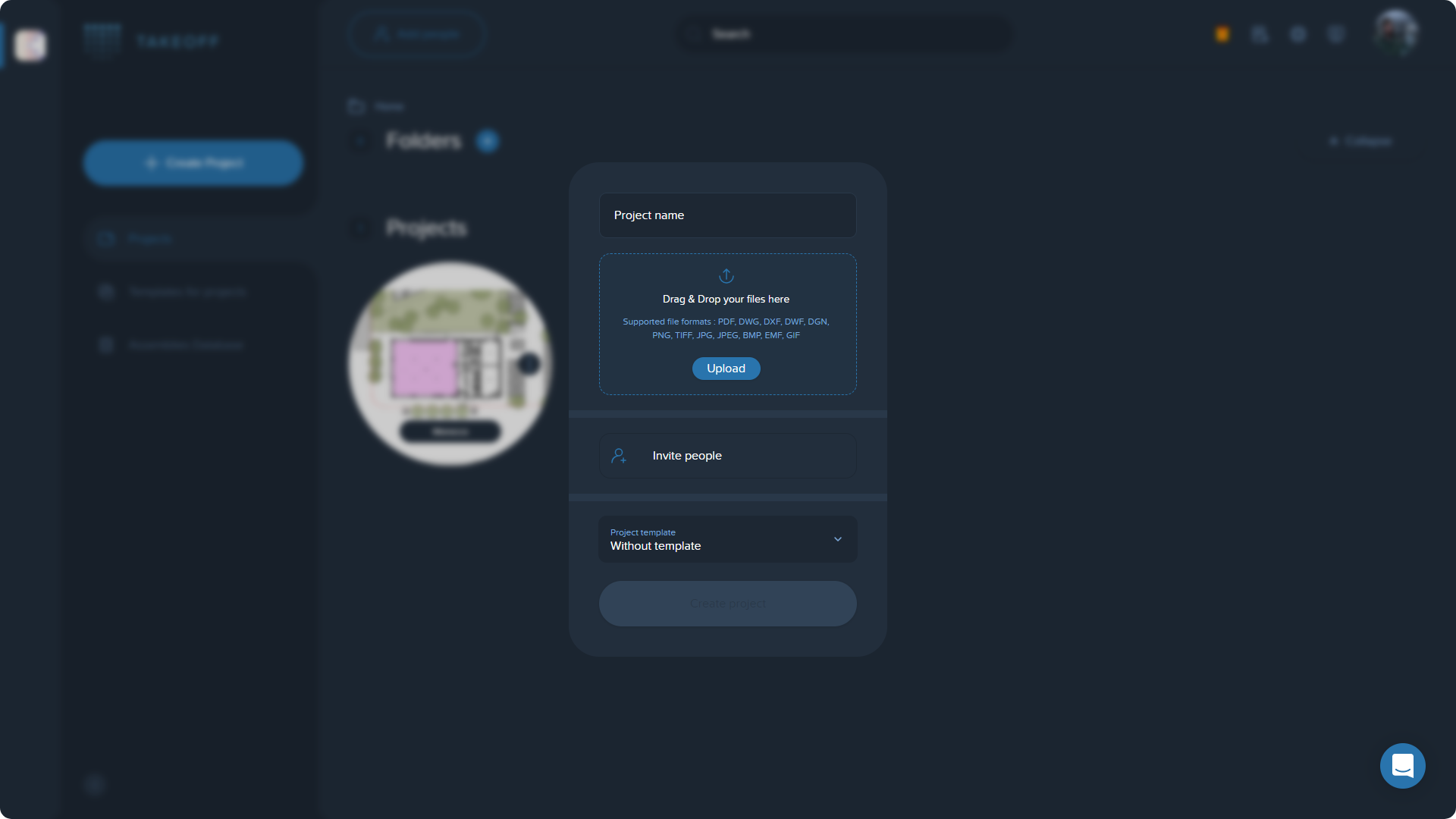Collapse the Folders section using its toggle
1456x819 pixels.
click(360, 141)
